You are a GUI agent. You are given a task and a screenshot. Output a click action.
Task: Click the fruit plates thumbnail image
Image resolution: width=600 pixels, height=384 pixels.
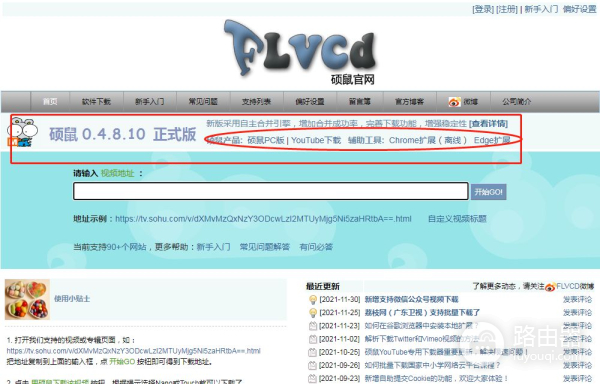pyautogui.click(x=27, y=299)
